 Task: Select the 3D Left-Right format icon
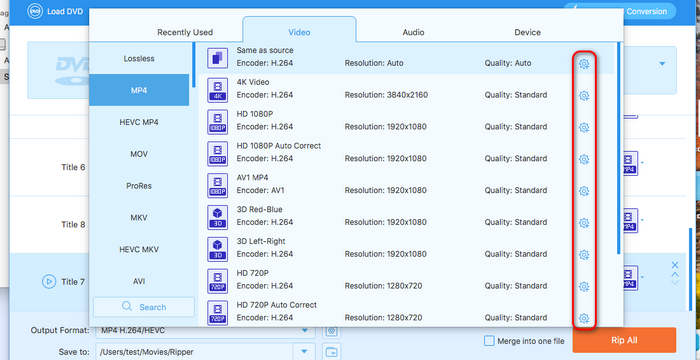coord(217,249)
